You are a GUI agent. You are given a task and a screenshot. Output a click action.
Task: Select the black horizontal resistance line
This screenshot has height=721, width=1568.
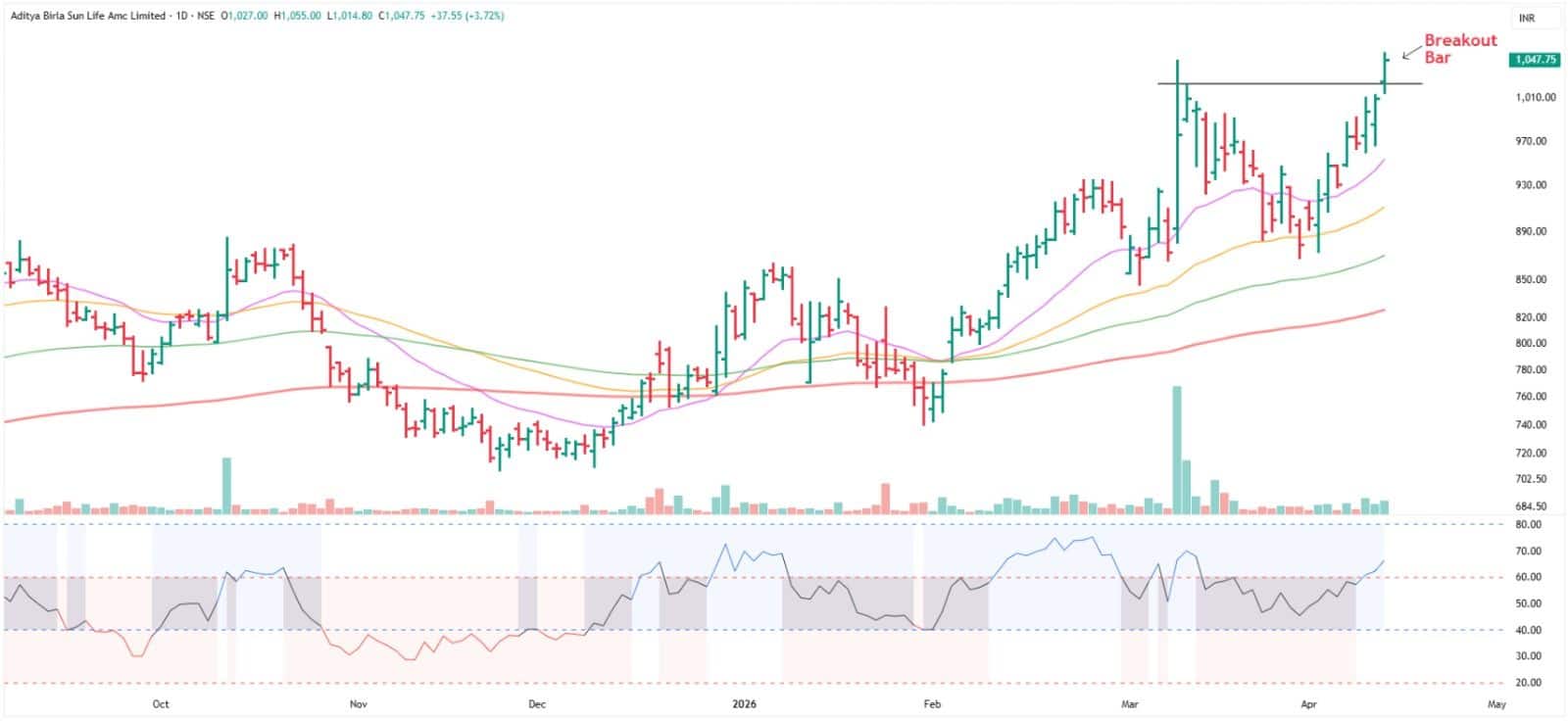(1290, 83)
